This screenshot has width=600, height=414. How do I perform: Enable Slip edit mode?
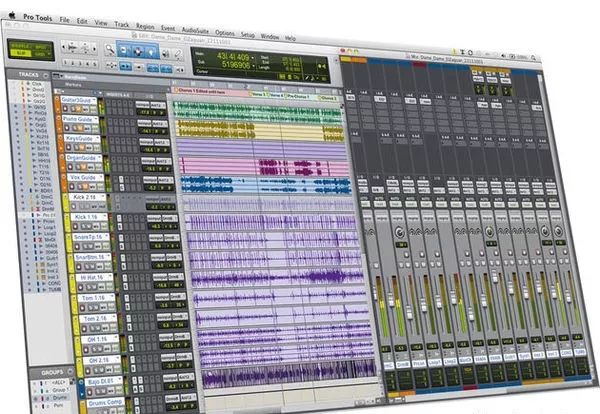(x=21, y=54)
